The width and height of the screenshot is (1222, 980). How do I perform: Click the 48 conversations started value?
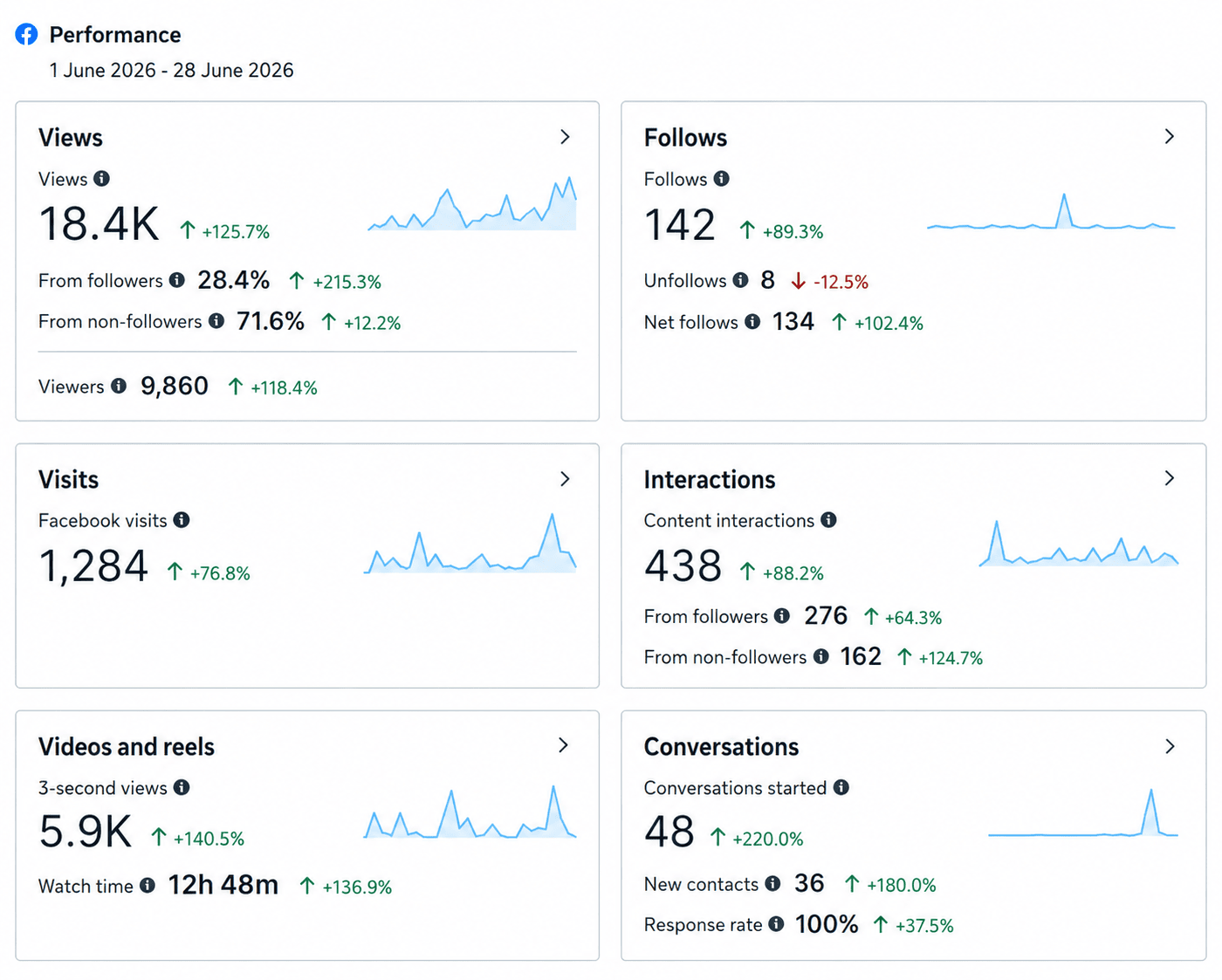669,831
